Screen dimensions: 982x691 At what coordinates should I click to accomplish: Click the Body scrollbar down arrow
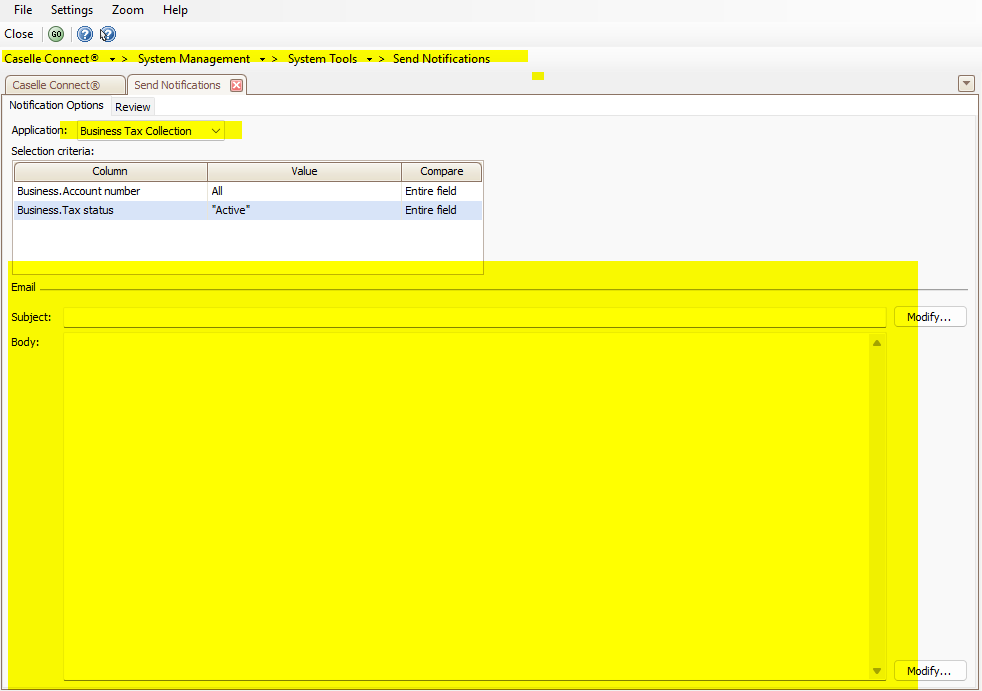coord(877,671)
